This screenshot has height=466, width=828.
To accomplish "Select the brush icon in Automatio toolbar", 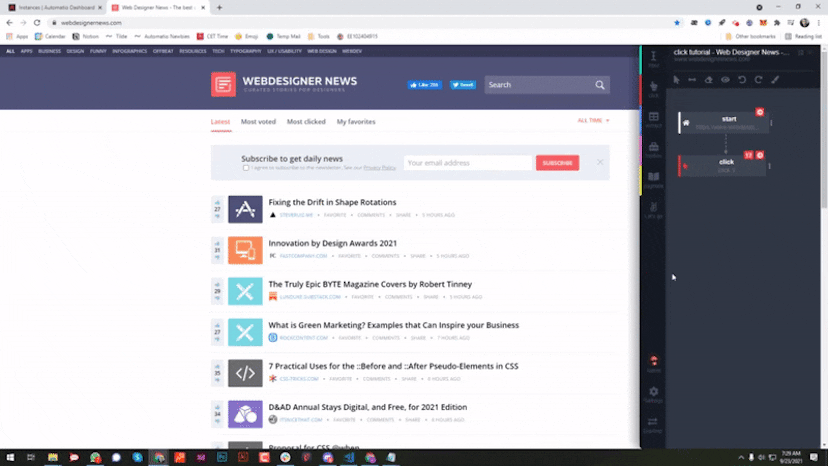I will [776, 80].
